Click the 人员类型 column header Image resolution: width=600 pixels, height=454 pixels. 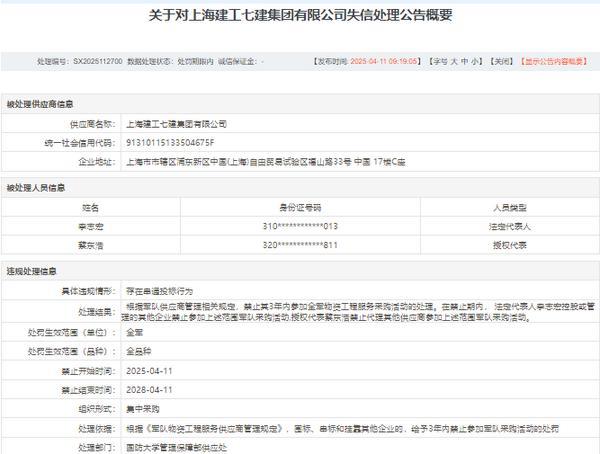tap(510, 207)
